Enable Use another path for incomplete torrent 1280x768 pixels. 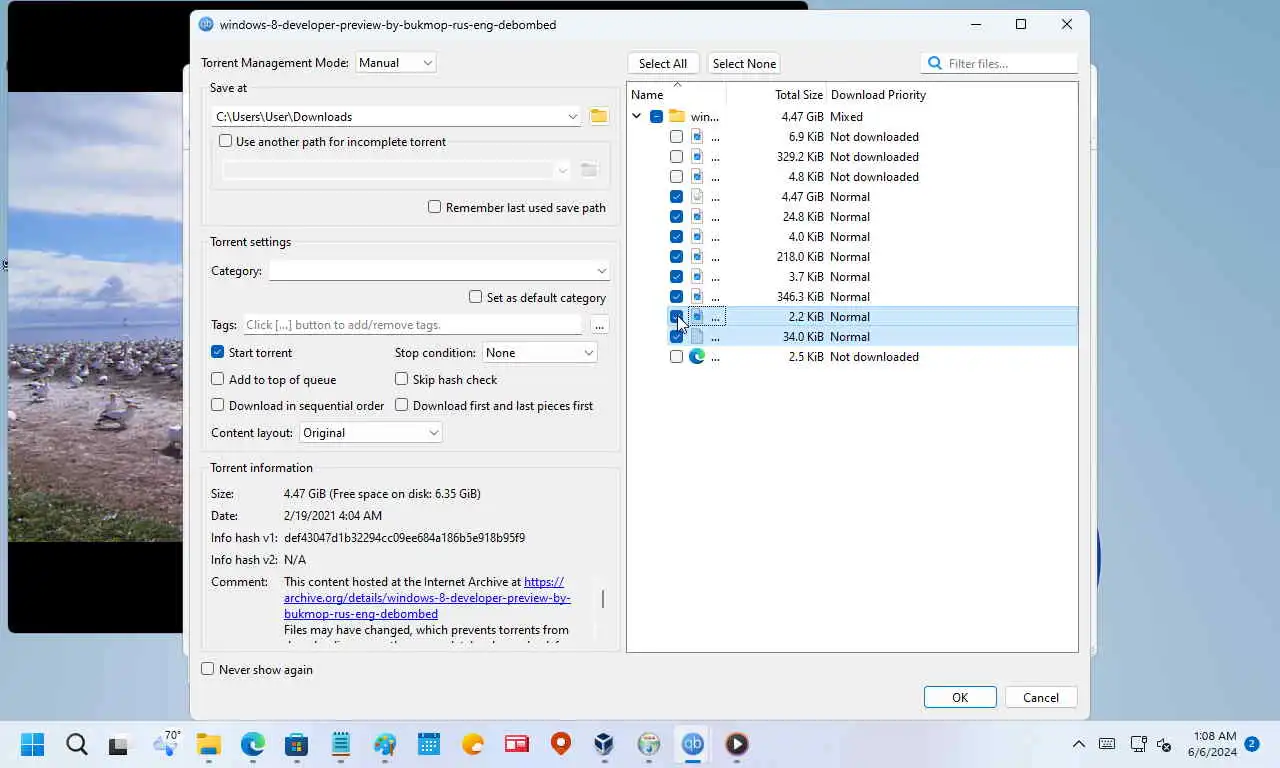226,141
